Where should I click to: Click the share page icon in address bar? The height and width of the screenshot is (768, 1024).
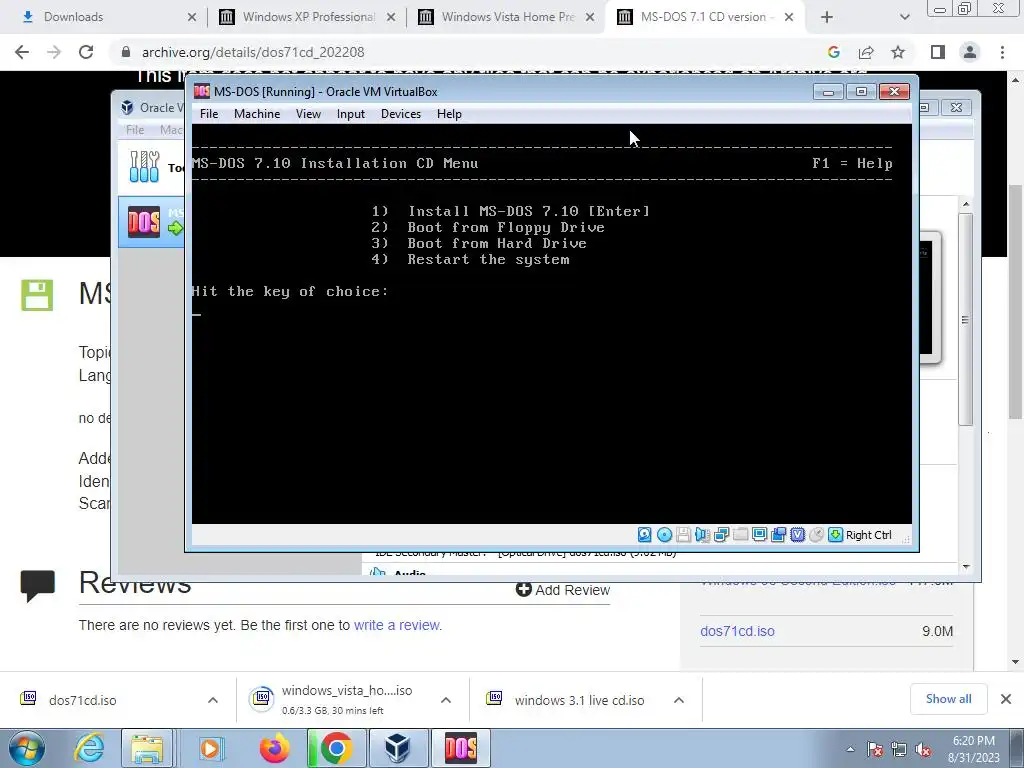866,52
